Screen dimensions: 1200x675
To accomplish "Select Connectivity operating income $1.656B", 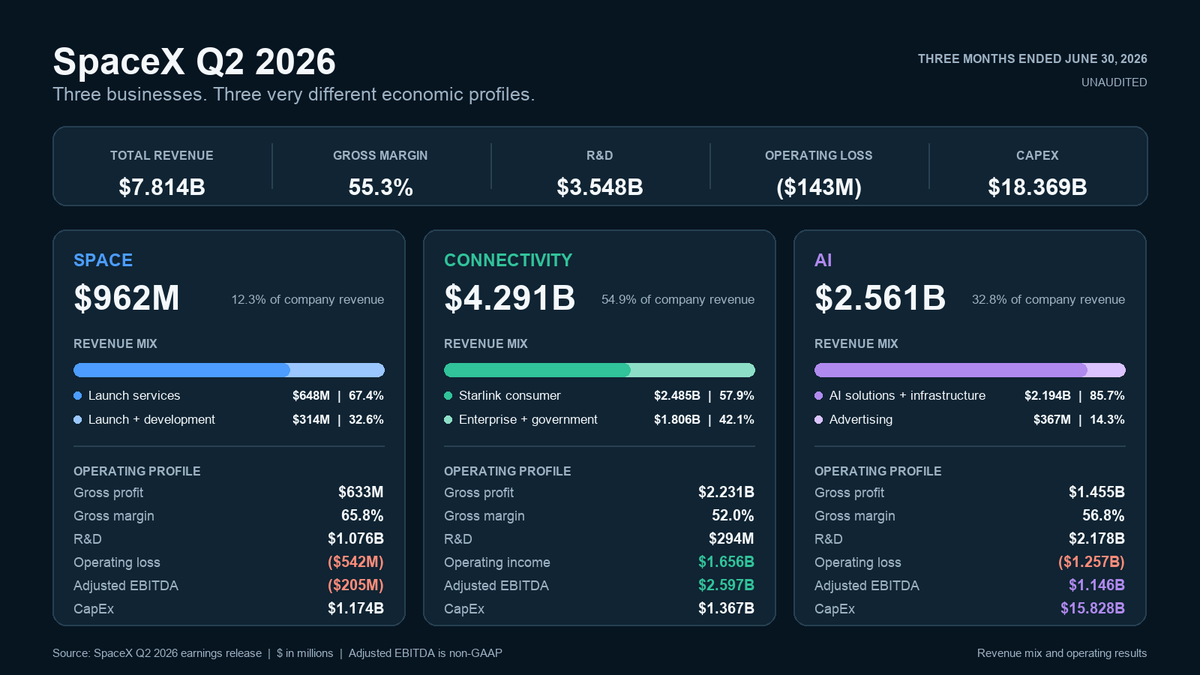I will [726, 563].
